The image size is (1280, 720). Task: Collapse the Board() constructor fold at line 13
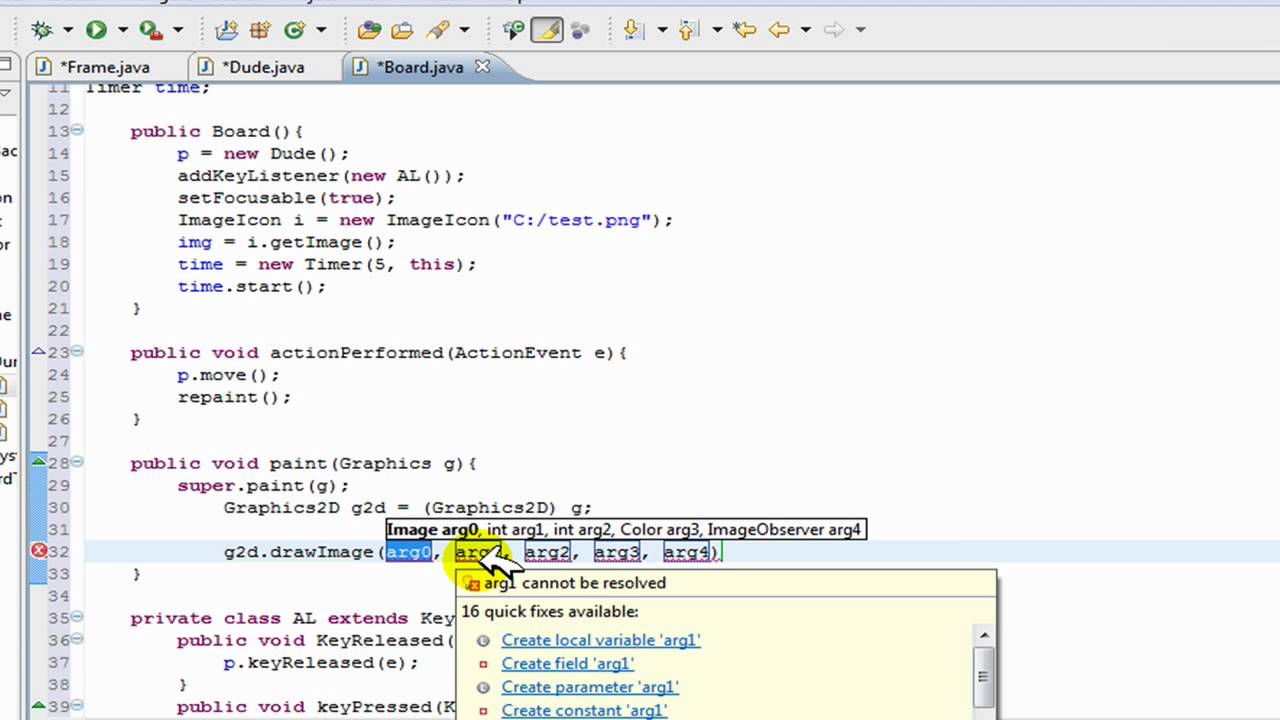click(78, 130)
